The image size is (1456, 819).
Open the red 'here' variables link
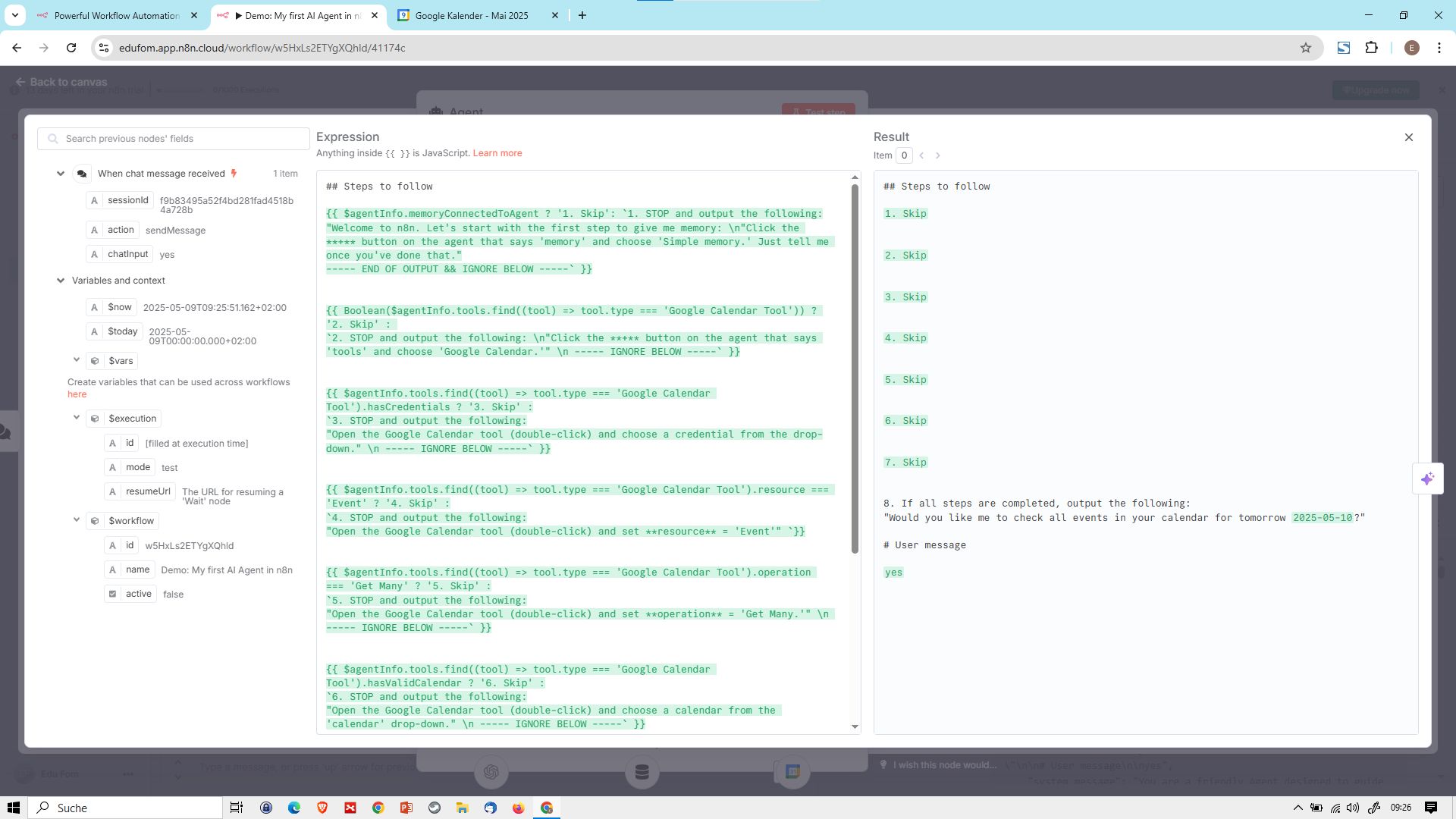tap(77, 394)
